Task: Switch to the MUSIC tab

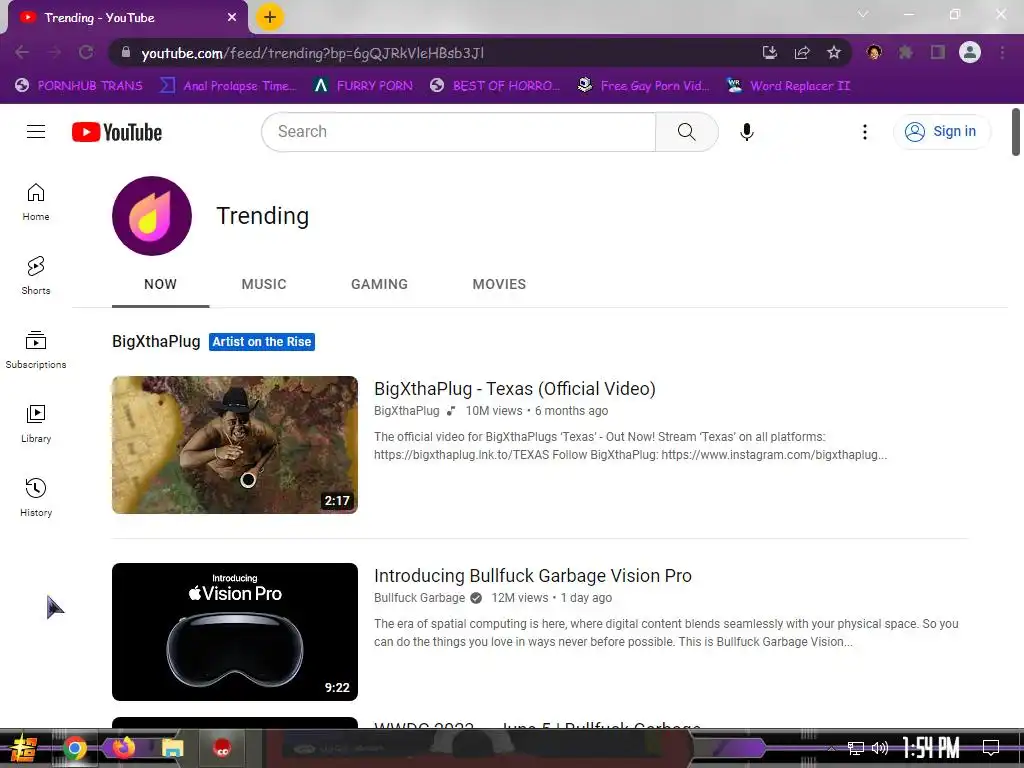Action: [x=264, y=284]
